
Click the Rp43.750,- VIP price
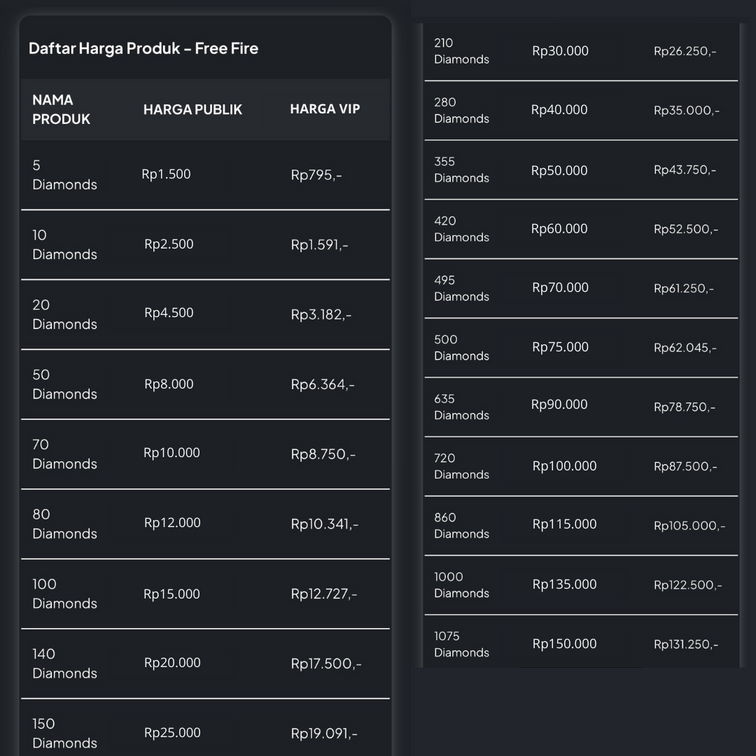point(685,170)
